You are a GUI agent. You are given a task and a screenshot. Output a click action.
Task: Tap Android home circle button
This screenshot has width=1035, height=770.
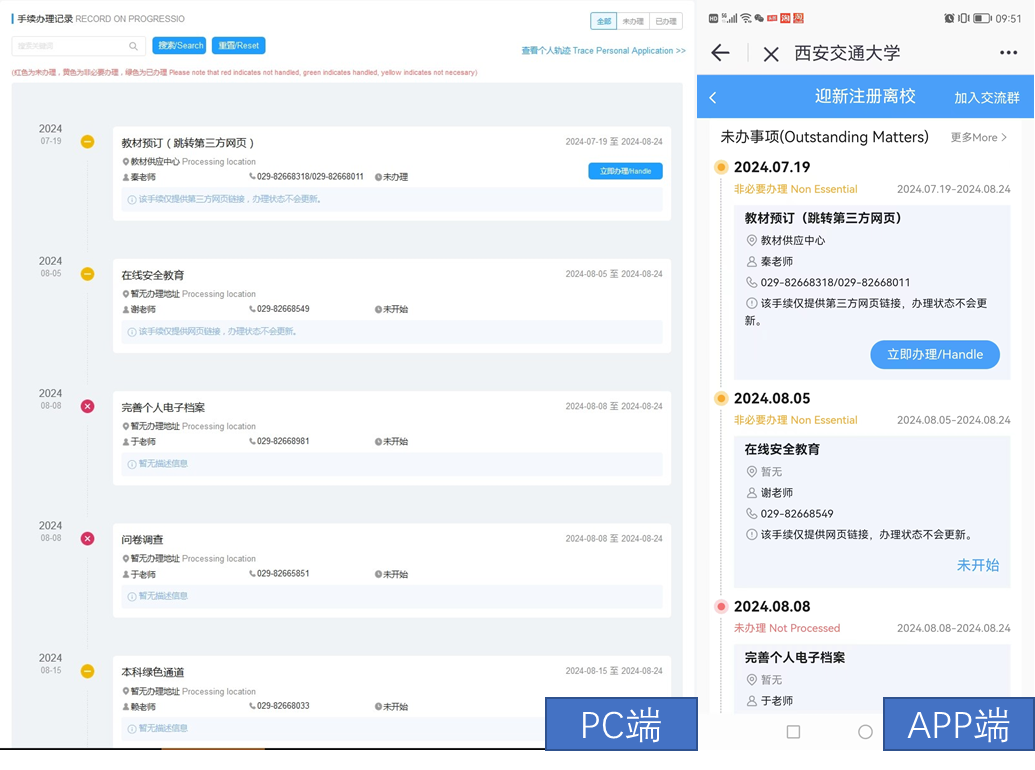click(x=865, y=732)
